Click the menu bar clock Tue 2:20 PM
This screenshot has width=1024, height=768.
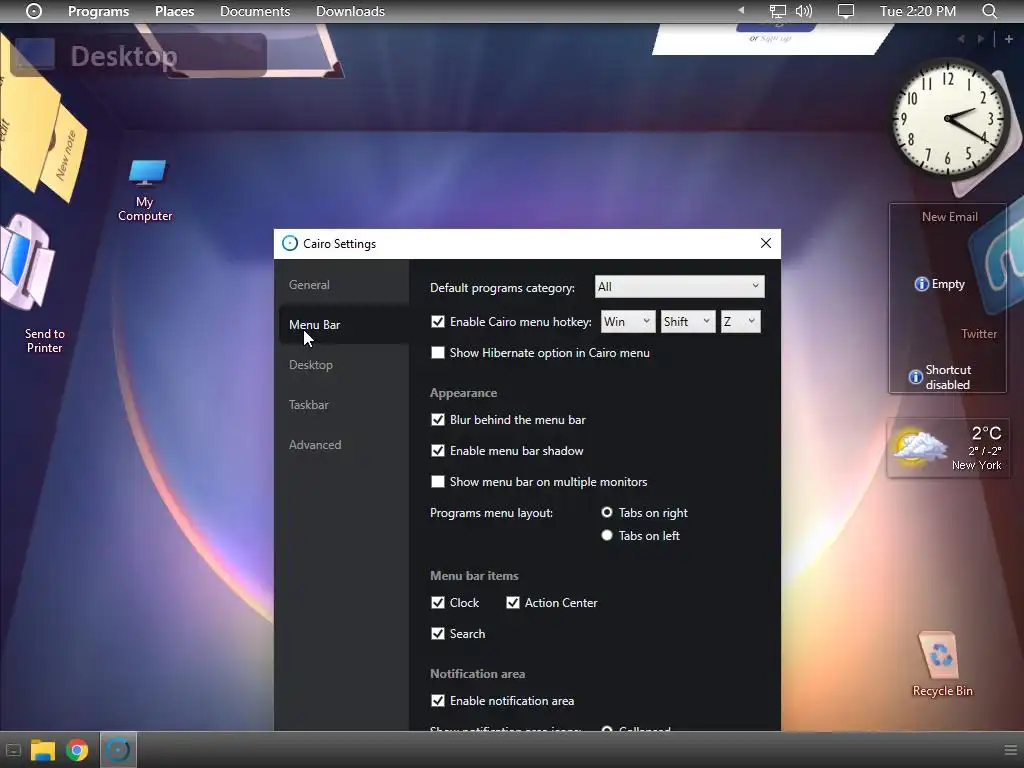[x=918, y=11]
